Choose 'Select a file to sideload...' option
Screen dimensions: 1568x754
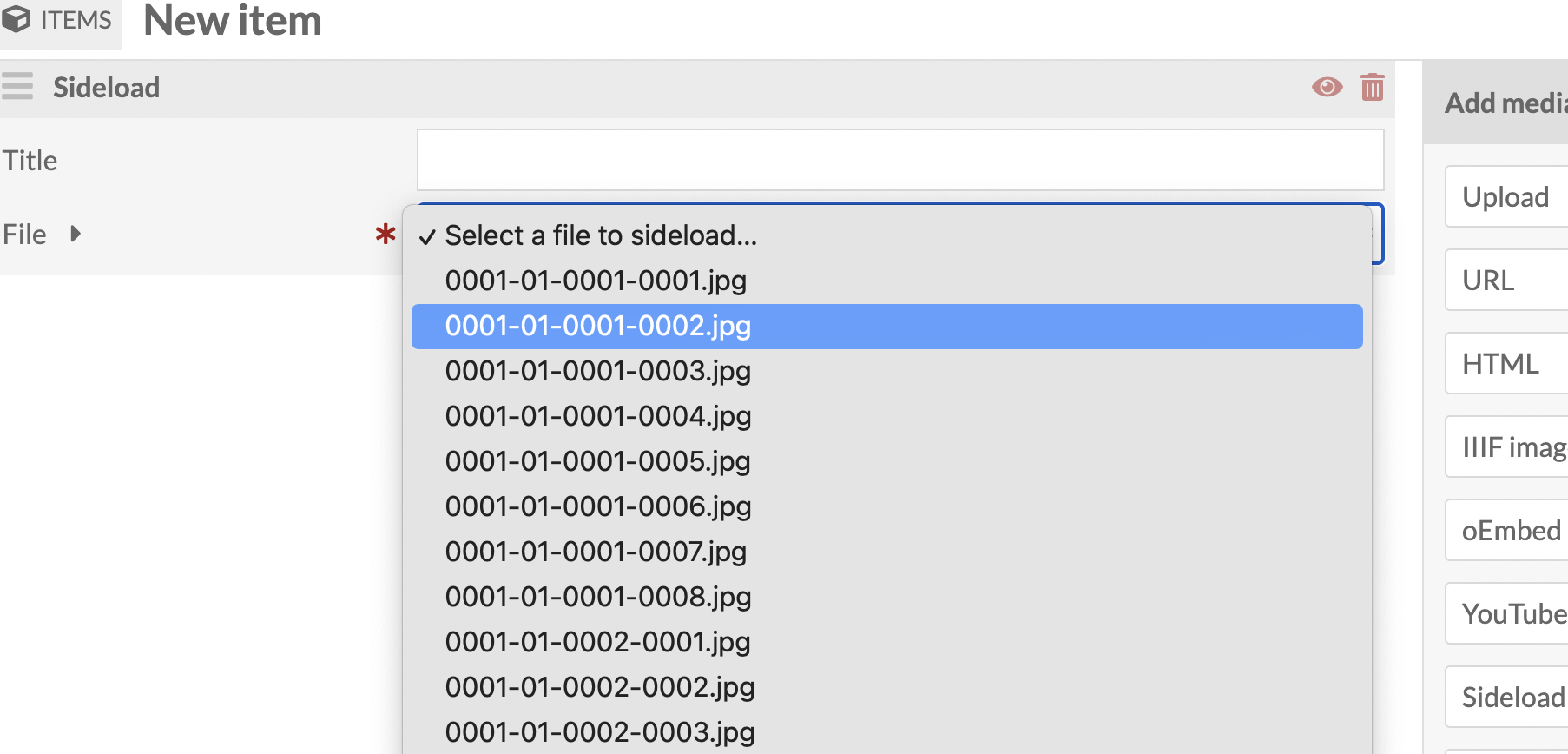coord(601,235)
